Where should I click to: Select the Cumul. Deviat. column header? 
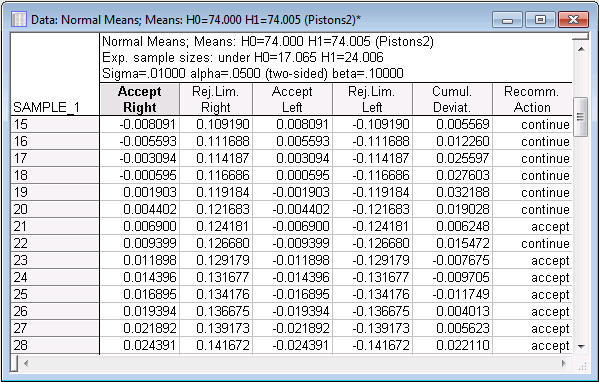click(x=452, y=99)
